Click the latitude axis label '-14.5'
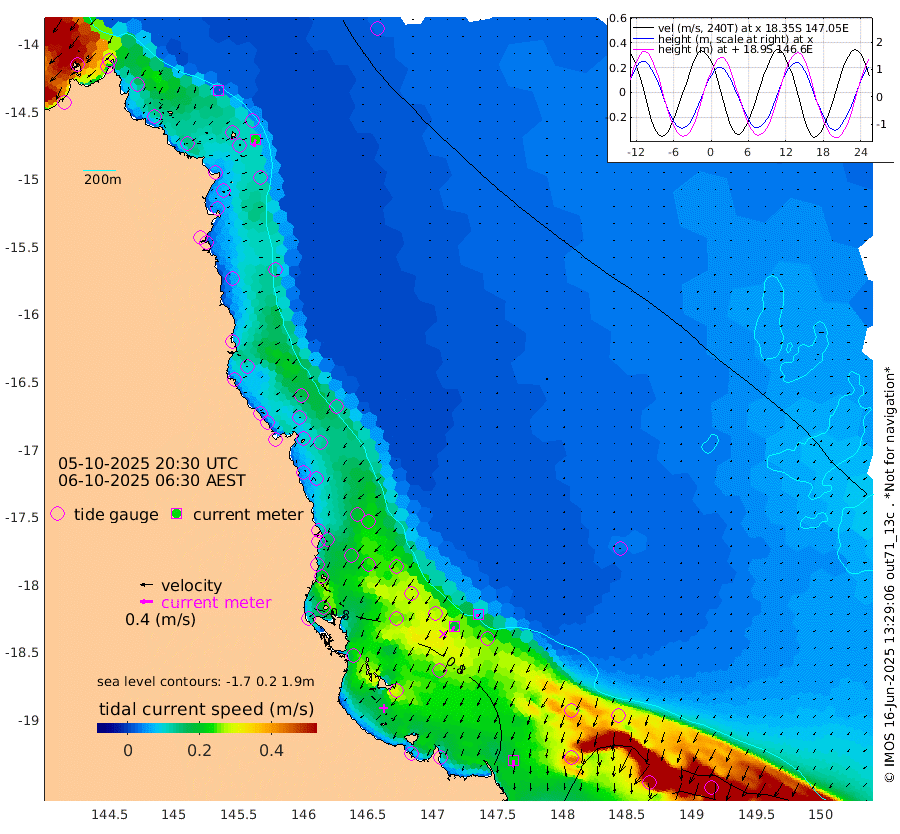 point(22,112)
